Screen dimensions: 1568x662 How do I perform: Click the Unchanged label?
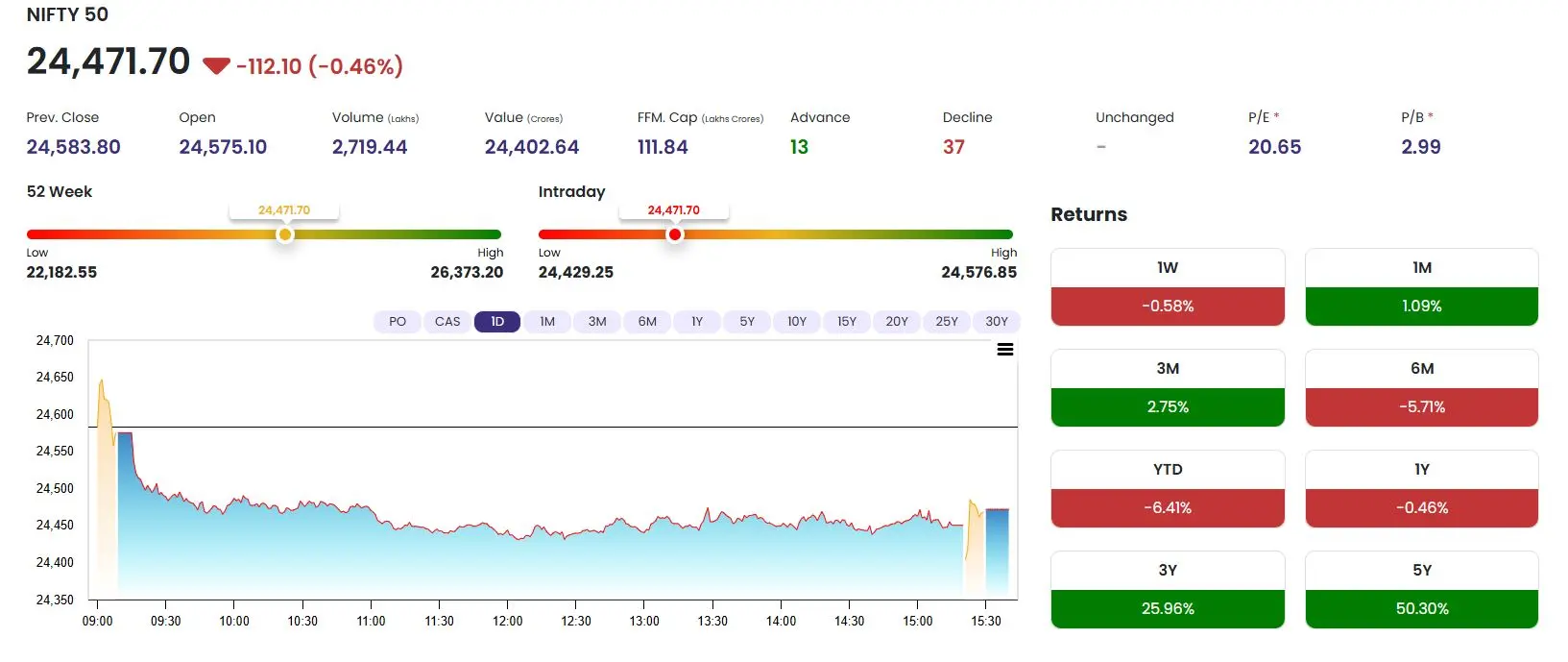pyautogui.click(x=1135, y=117)
